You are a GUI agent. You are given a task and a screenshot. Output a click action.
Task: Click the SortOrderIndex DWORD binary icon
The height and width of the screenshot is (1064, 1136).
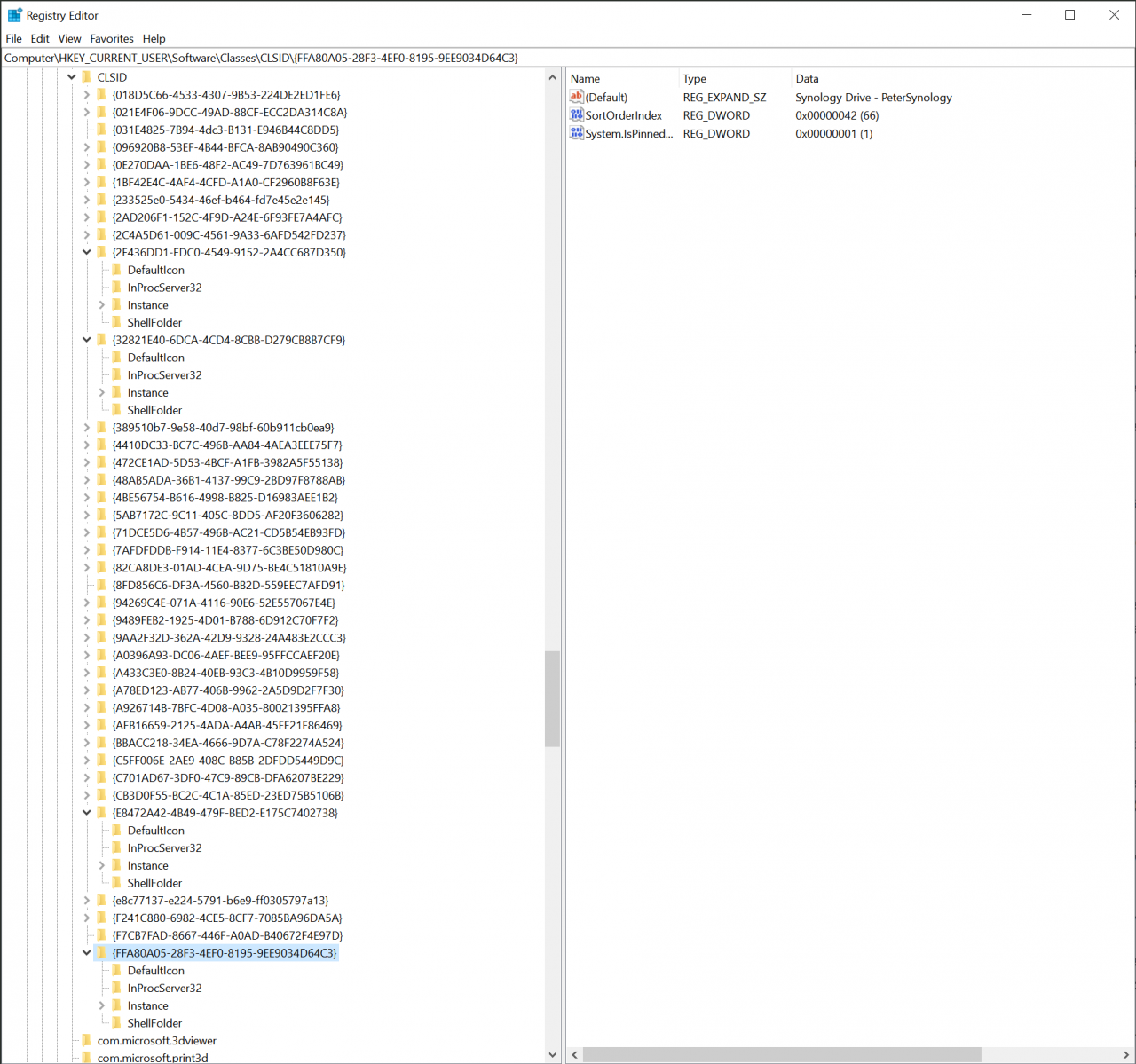click(x=577, y=115)
